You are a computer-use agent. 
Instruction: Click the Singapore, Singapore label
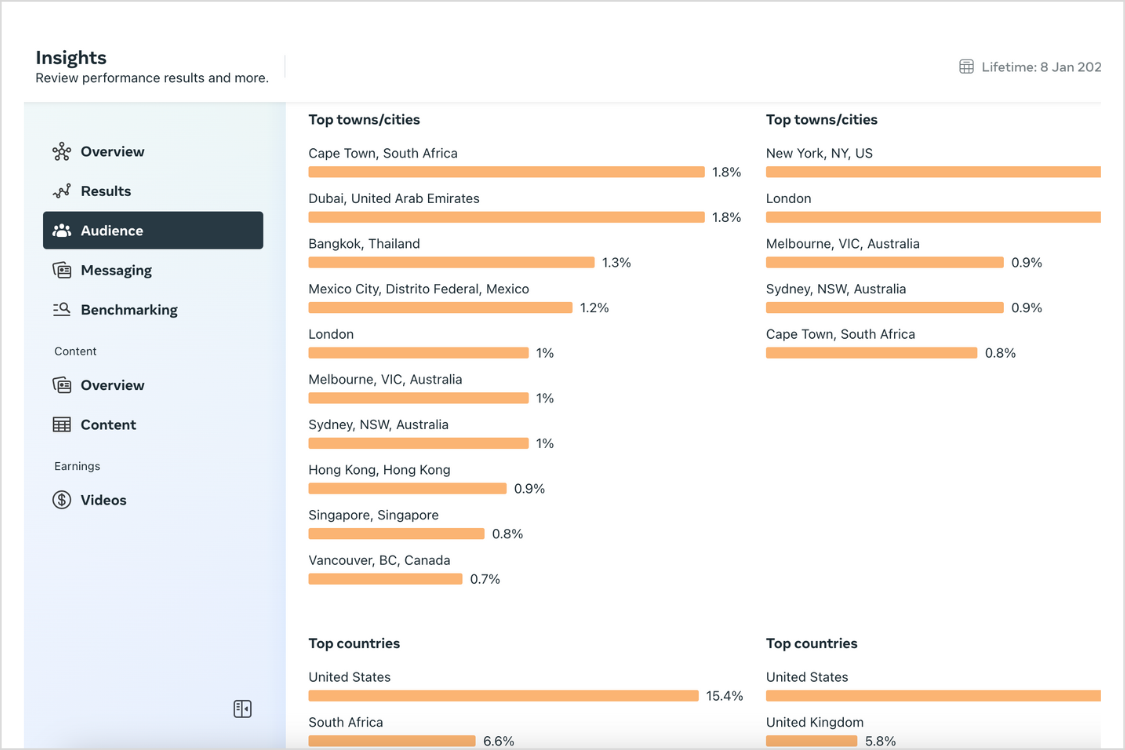(x=374, y=515)
